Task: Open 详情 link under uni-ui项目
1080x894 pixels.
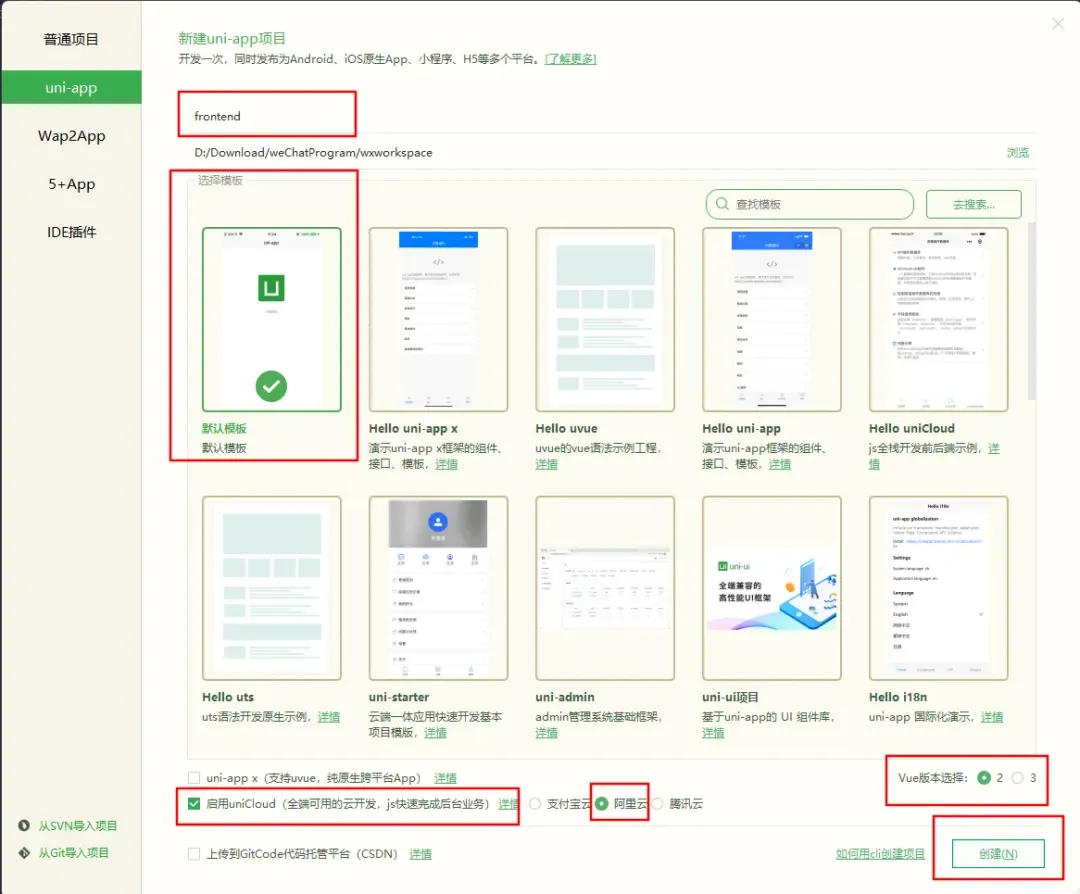Action: [x=714, y=733]
